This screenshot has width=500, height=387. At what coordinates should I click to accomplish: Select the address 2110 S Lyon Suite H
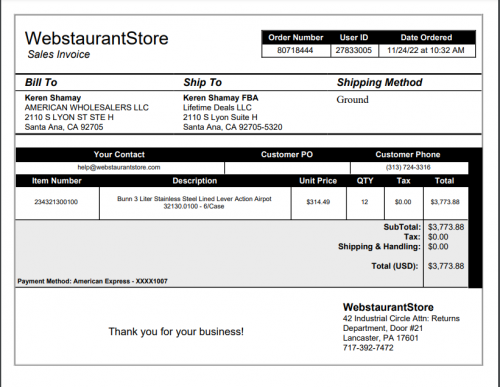[x=220, y=117]
